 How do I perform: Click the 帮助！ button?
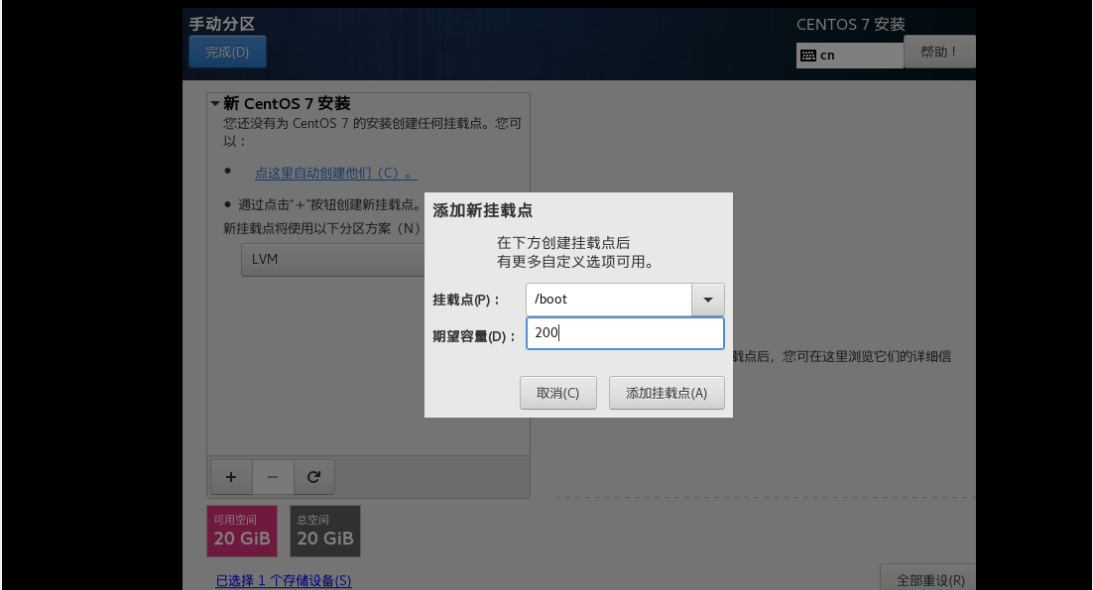pyautogui.click(x=939, y=52)
